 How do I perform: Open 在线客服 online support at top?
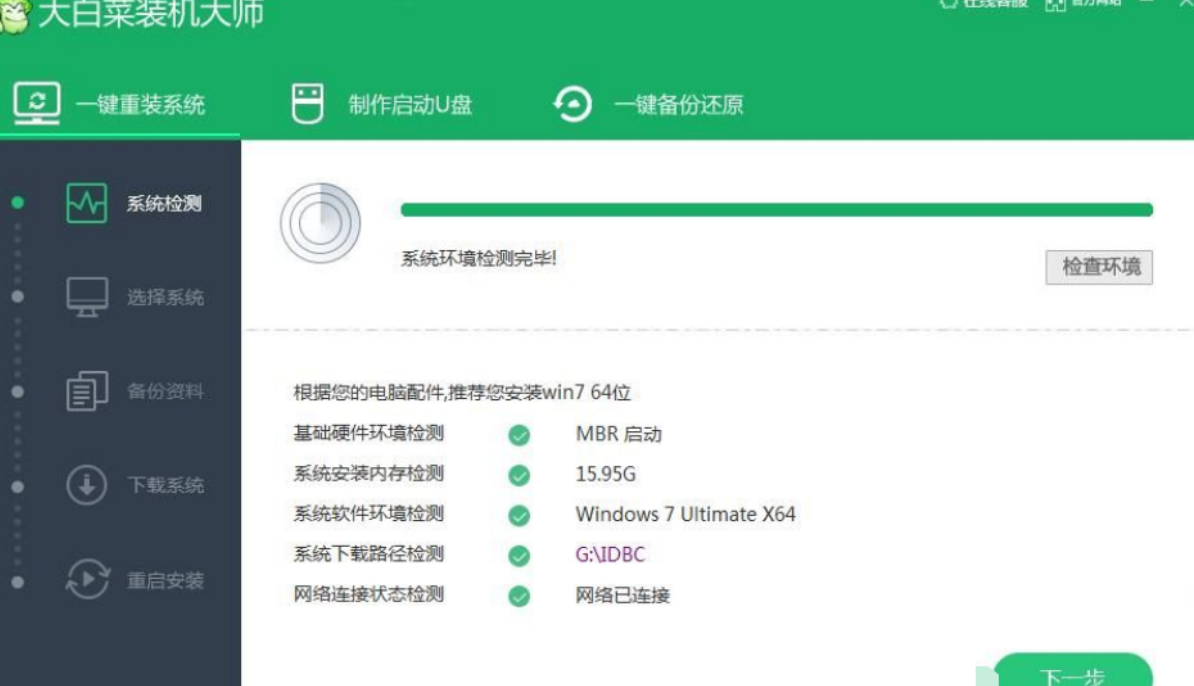point(984,5)
